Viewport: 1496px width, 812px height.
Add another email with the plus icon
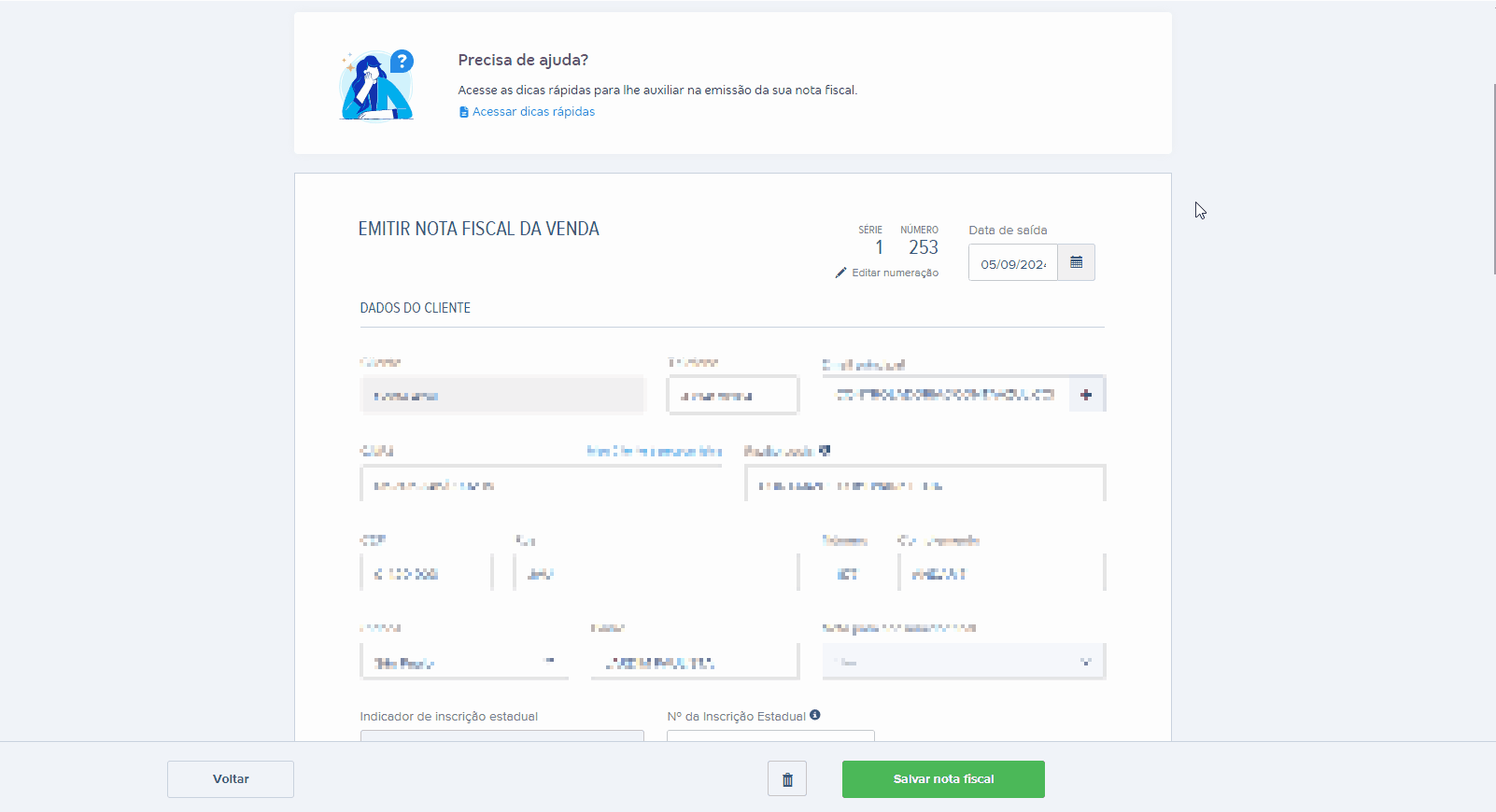(x=1086, y=395)
